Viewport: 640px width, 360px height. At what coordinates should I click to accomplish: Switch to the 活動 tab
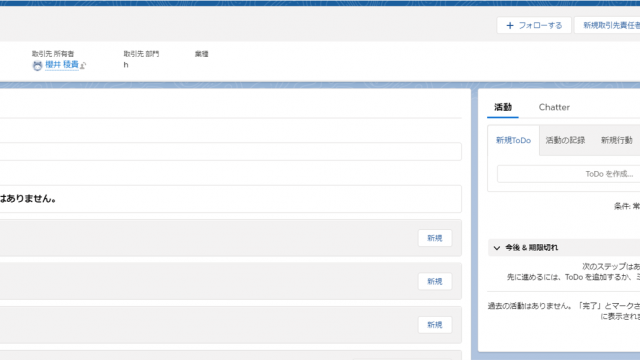pos(503,107)
